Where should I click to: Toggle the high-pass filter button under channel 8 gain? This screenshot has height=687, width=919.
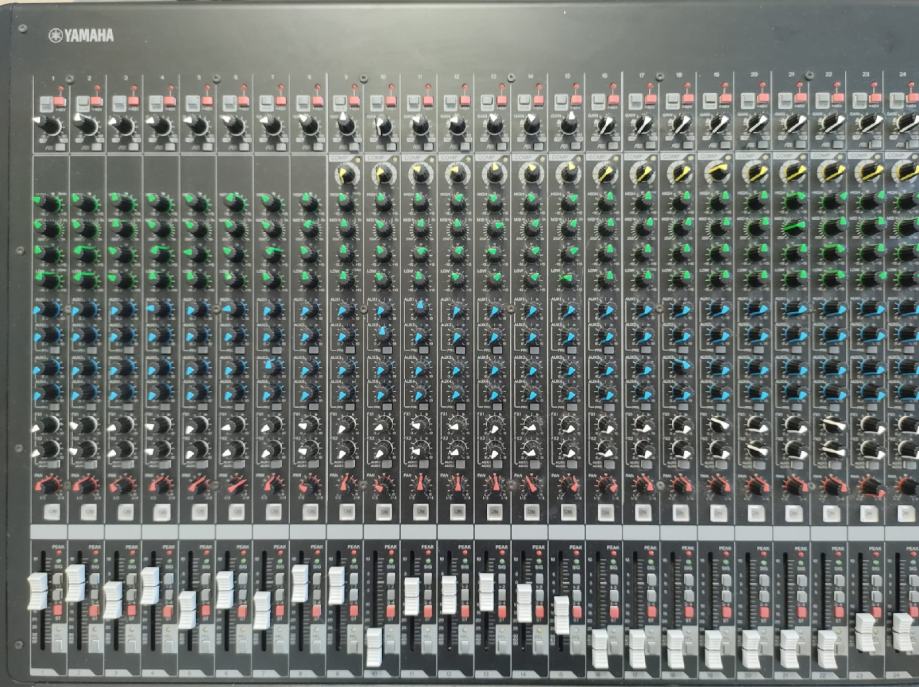click(317, 145)
